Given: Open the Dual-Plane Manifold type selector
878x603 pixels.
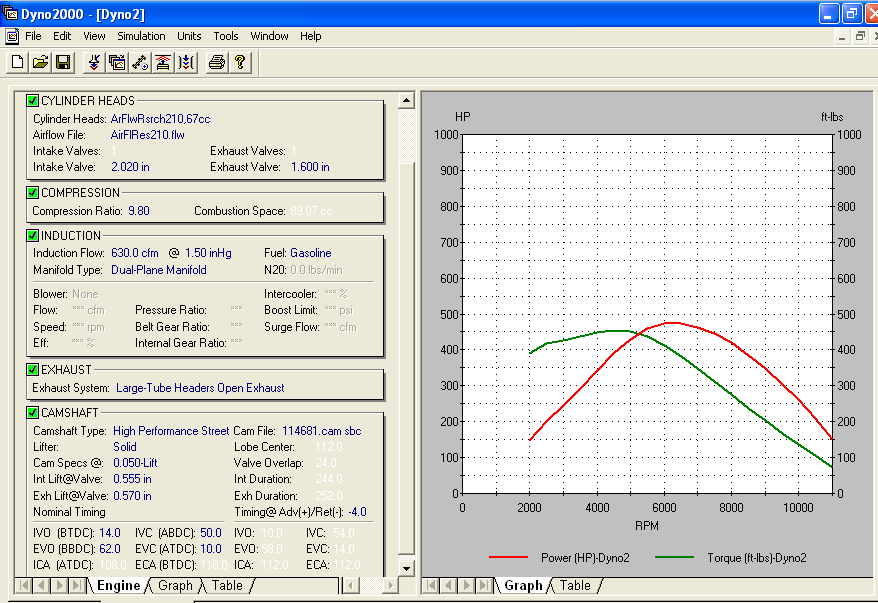Looking at the screenshot, I should [160, 270].
